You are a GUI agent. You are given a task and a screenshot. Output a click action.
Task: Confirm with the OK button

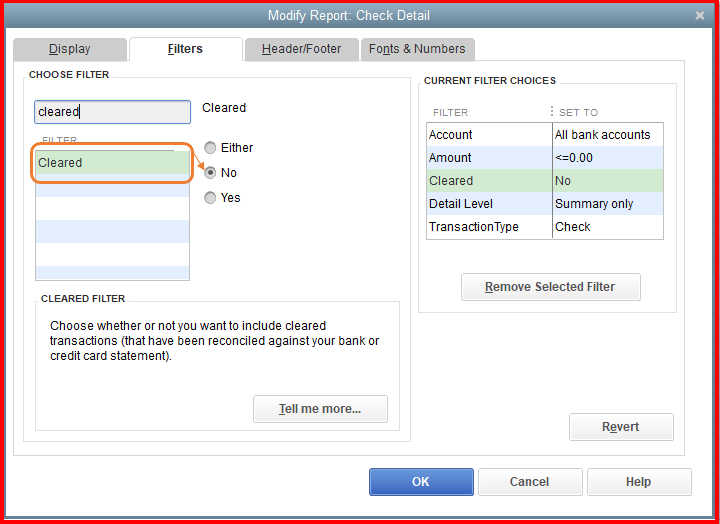[x=420, y=482]
